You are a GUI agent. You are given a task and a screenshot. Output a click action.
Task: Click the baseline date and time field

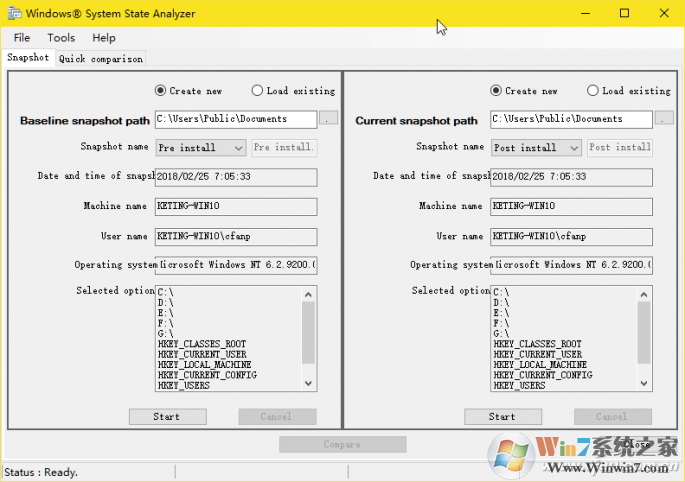point(236,177)
